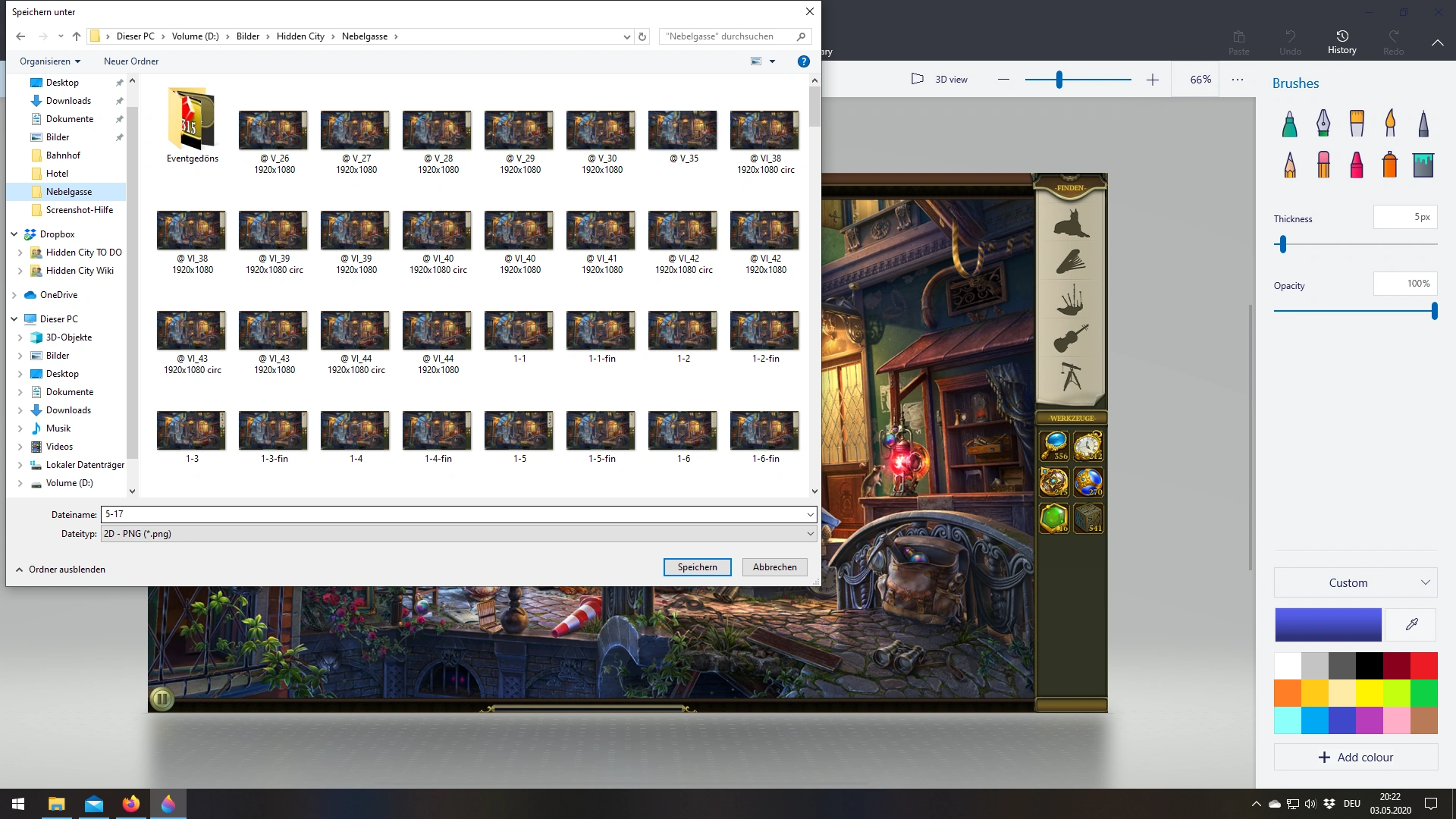Choose the red color swatch
Screen dimensions: 1456x819
[1423, 666]
